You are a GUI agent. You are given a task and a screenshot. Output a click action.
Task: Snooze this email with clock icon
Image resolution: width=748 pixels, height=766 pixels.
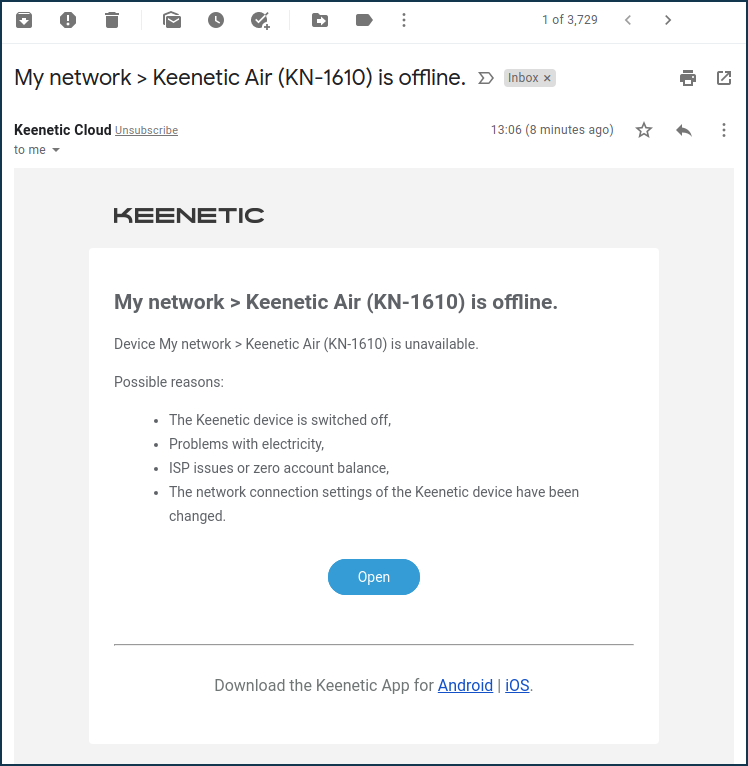216,20
